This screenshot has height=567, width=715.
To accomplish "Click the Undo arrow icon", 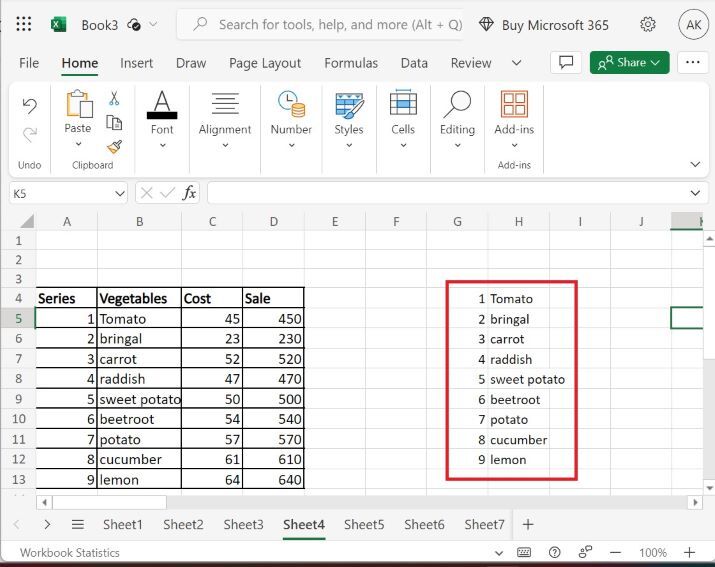I will pos(30,106).
